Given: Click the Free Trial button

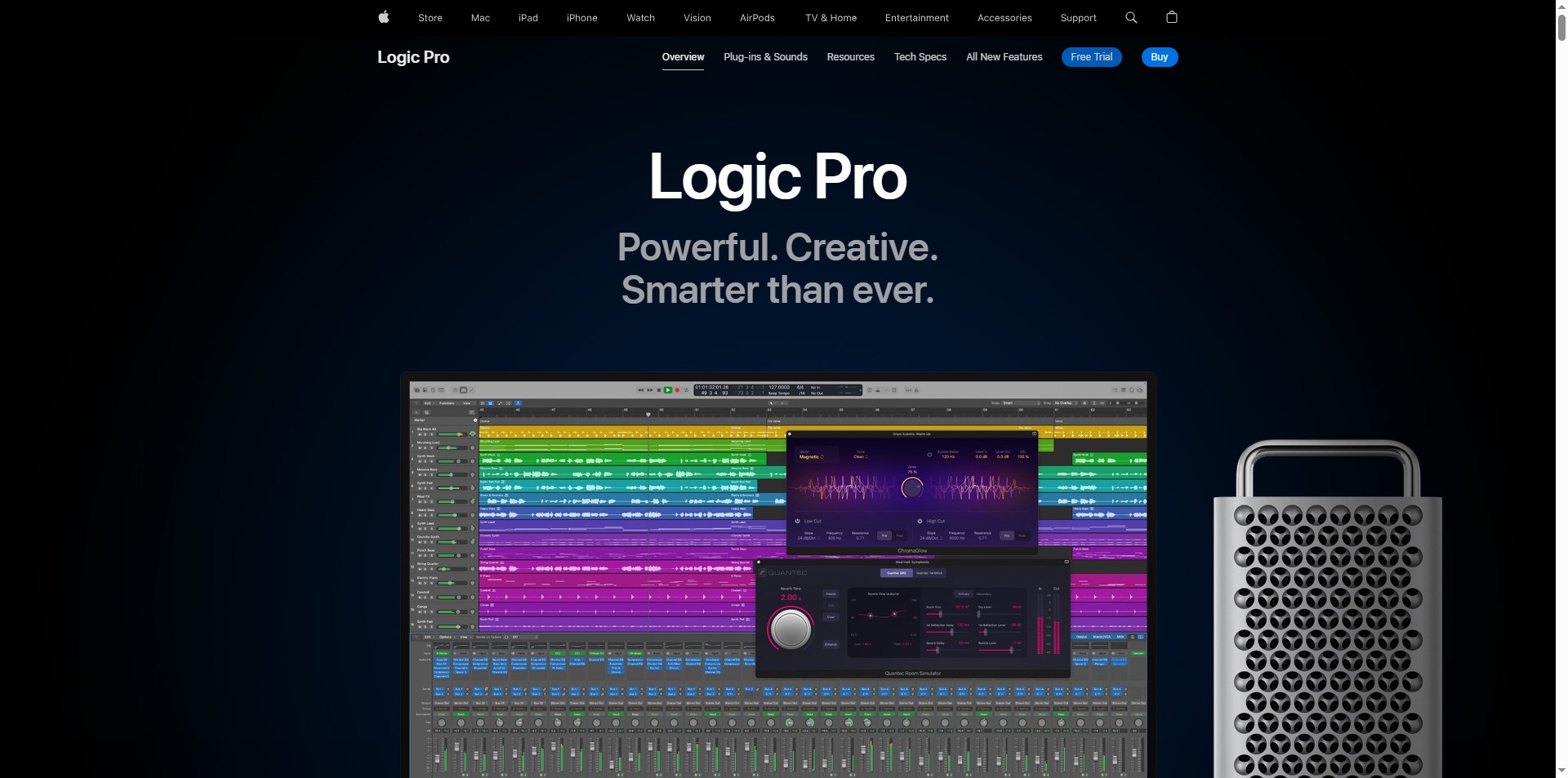Looking at the screenshot, I should [1092, 57].
